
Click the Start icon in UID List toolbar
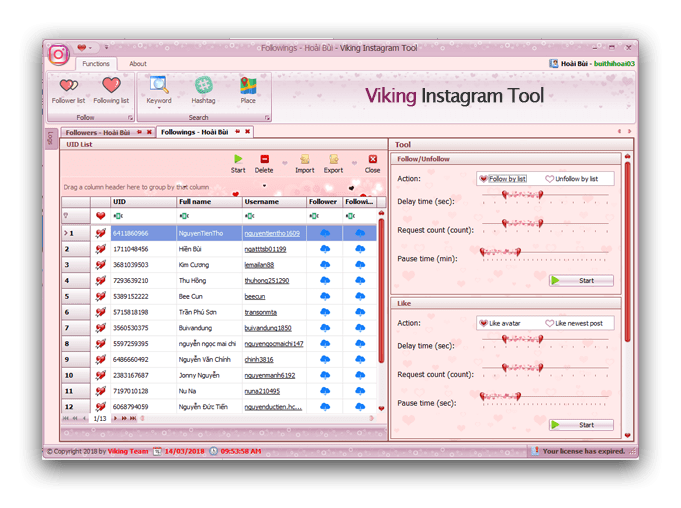tap(238, 159)
